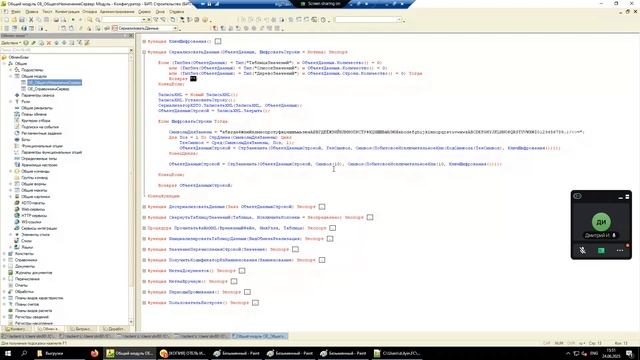Click the Save toolbar icon
This screenshot has height=360, width=640.
coord(22,20)
